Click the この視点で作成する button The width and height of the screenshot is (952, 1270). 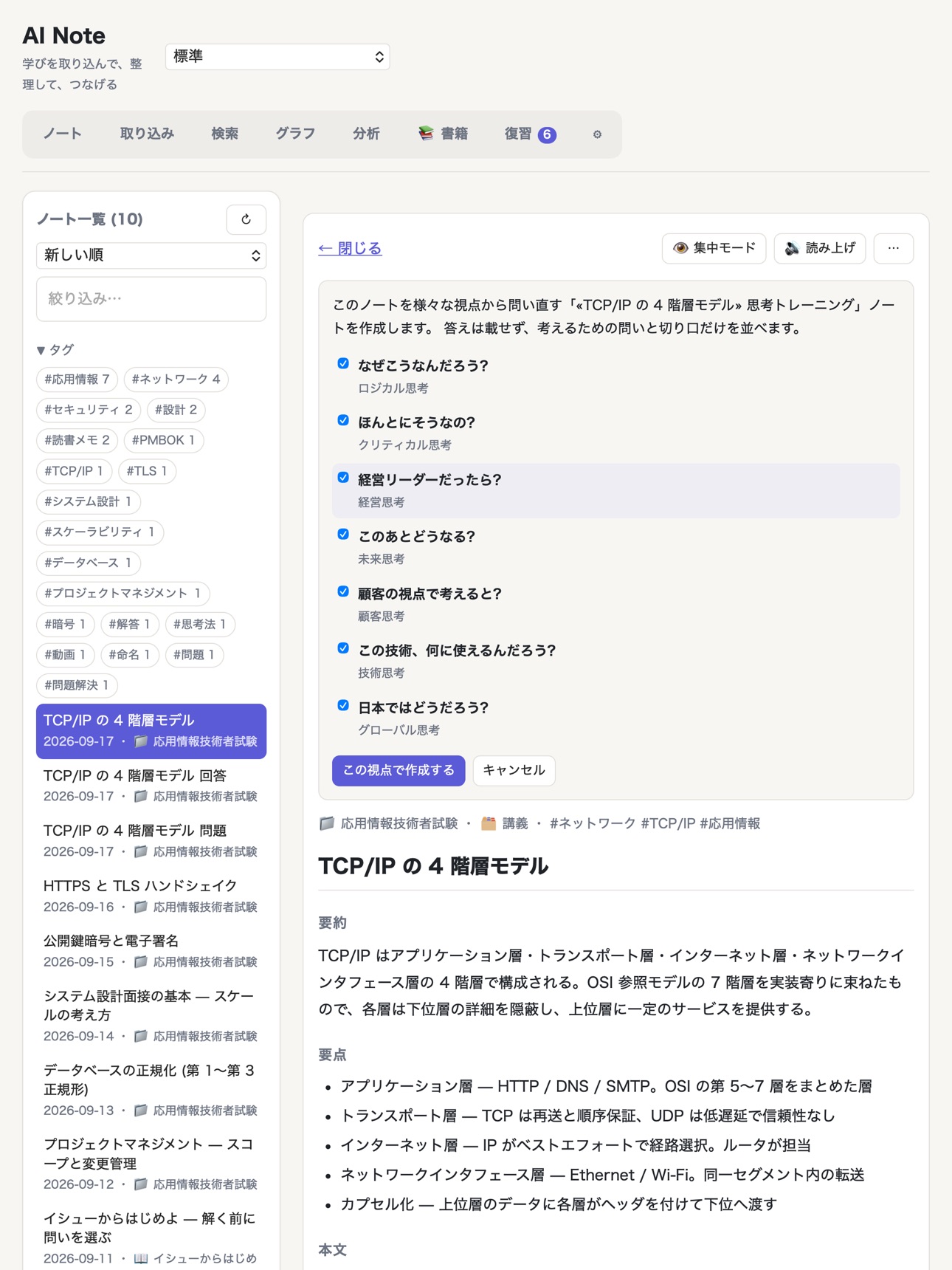399,771
